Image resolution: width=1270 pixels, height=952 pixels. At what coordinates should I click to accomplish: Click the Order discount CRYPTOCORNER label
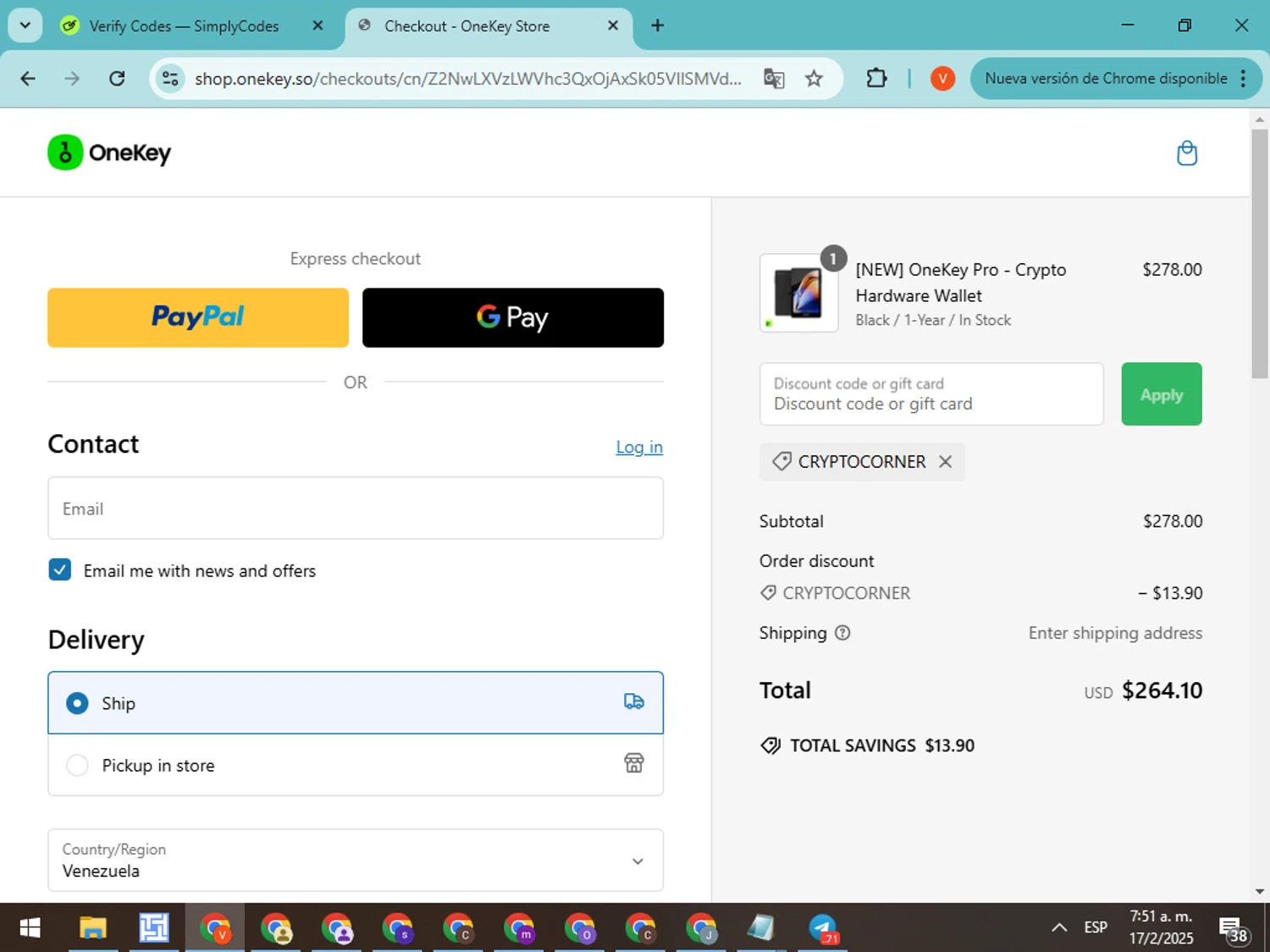click(846, 593)
